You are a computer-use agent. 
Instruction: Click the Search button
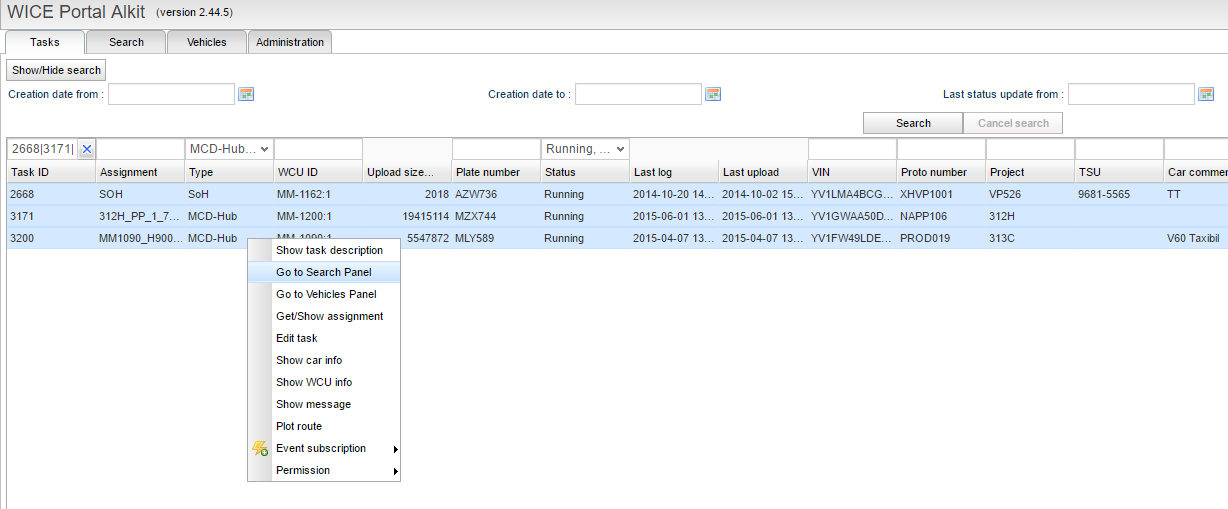(x=912, y=123)
